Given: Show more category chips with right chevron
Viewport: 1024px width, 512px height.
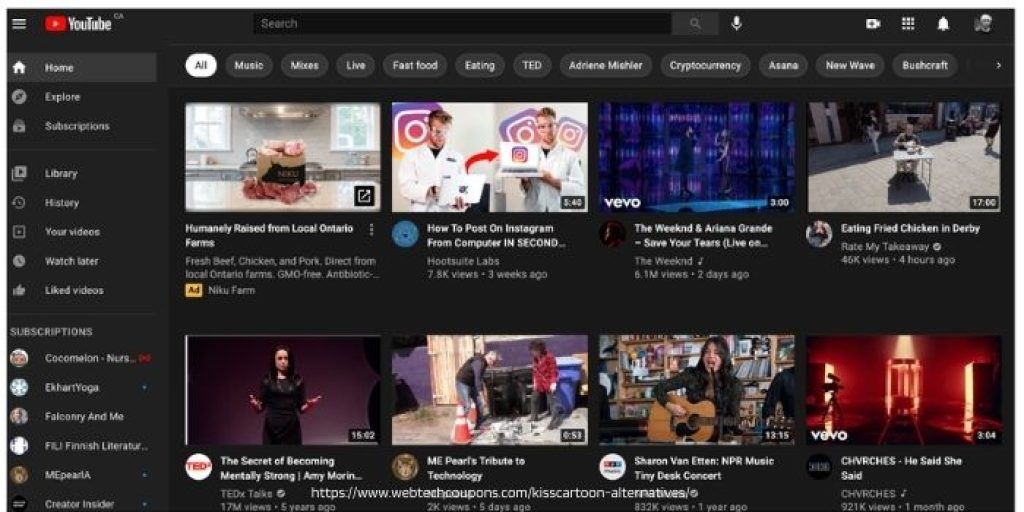Looking at the screenshot, I should tap(998, 65).
